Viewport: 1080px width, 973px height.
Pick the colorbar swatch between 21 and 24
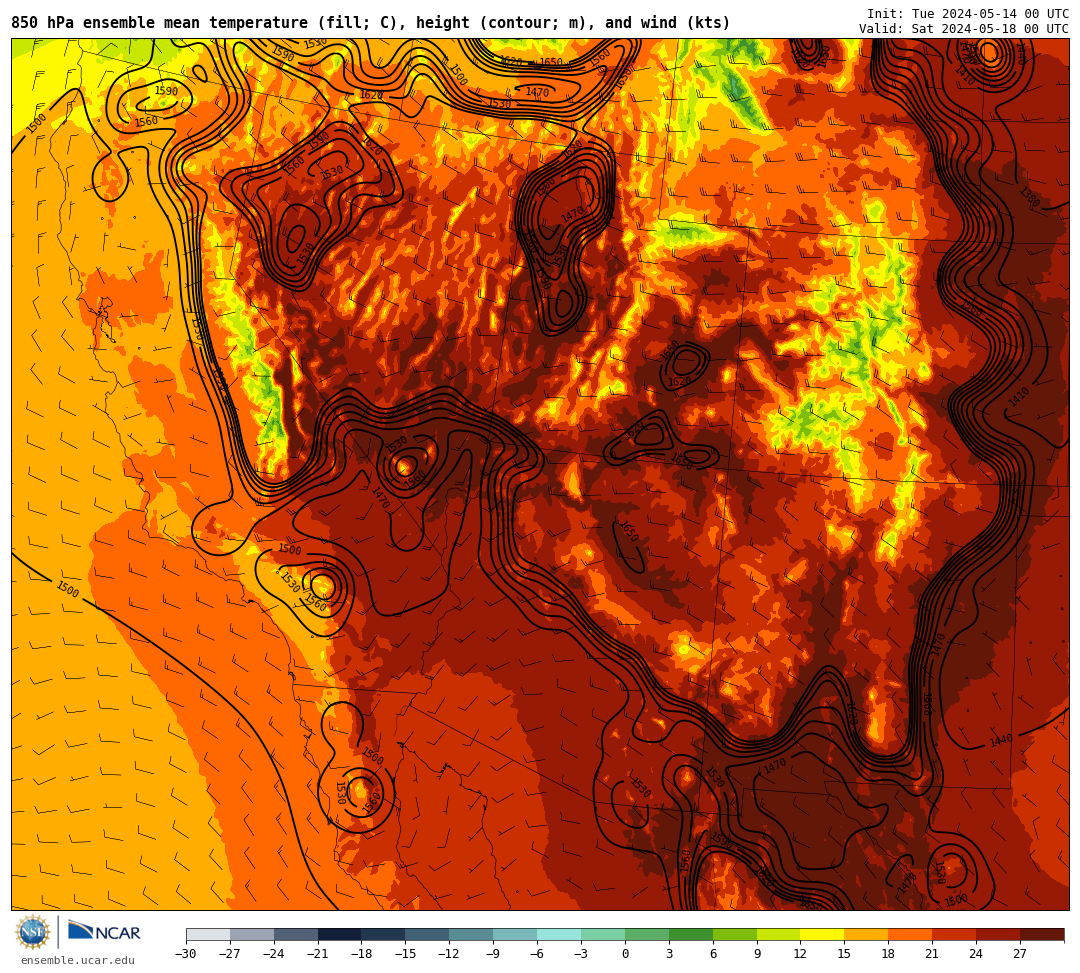coord(955,934)
